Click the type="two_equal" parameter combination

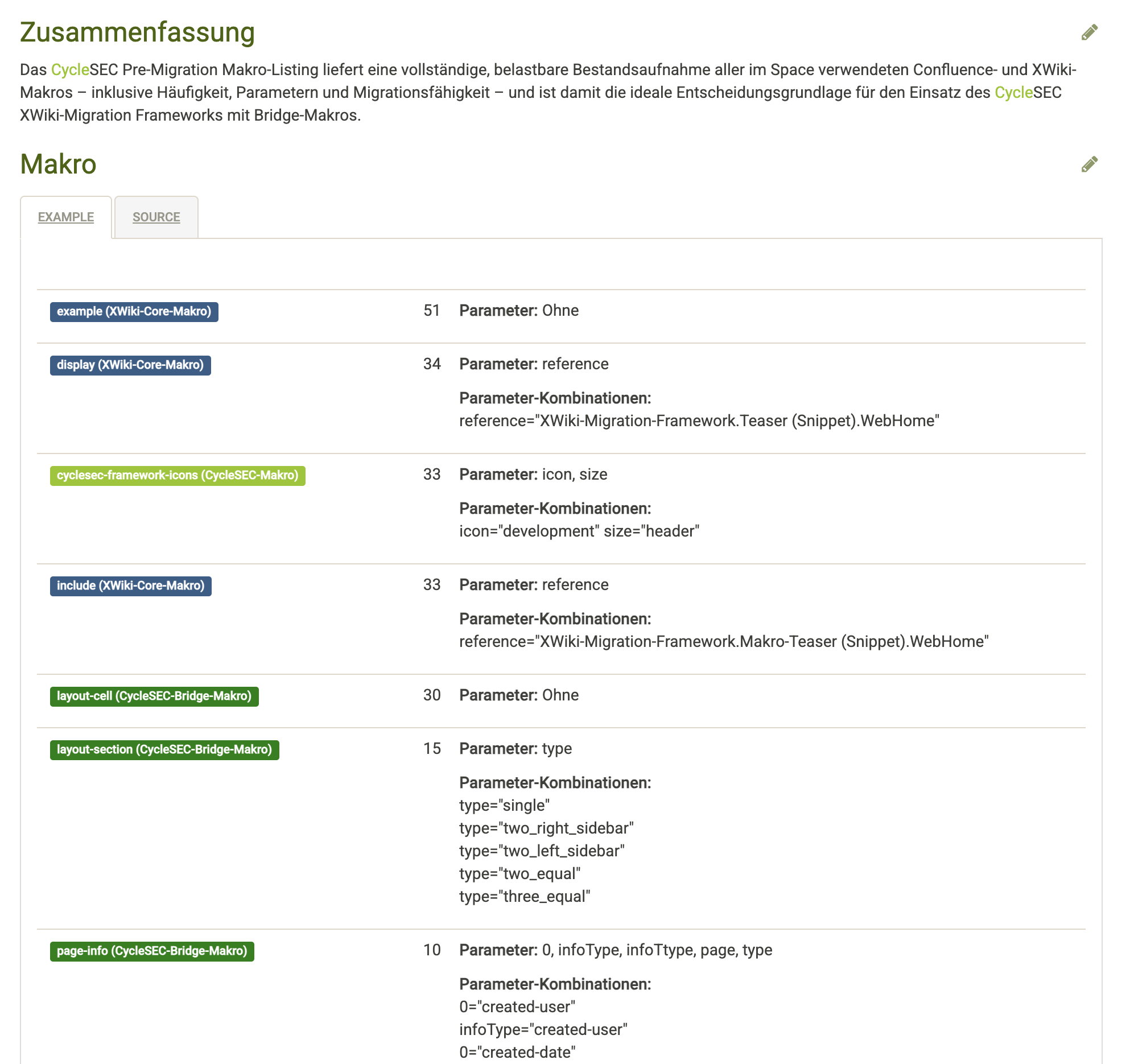click(x=519, y=874)
